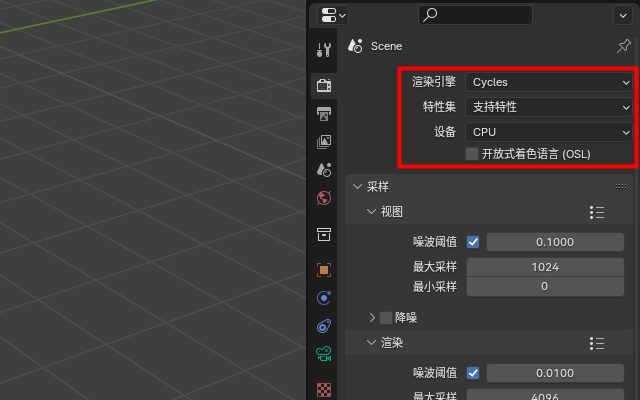Screen dimensions: 640x400
Task: Enable the 降噪 checkbox
Action: click(386, 318)
